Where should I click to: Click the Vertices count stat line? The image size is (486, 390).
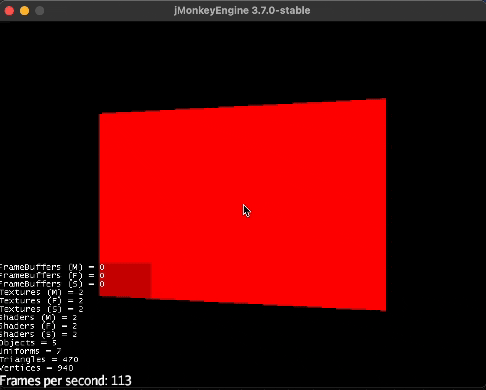tap(37, 368)
